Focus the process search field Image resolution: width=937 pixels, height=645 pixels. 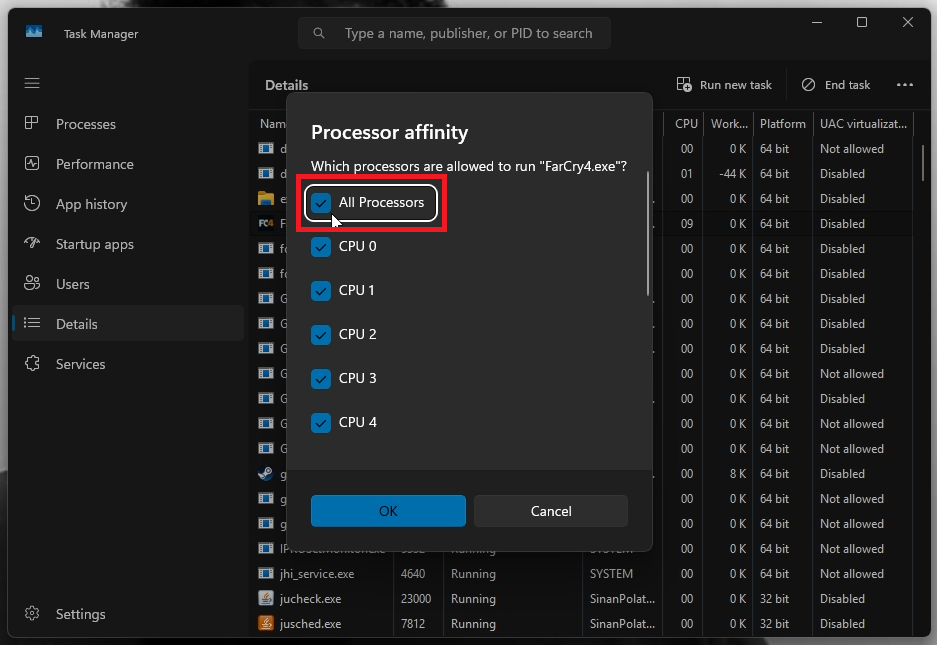click(454, 33)
